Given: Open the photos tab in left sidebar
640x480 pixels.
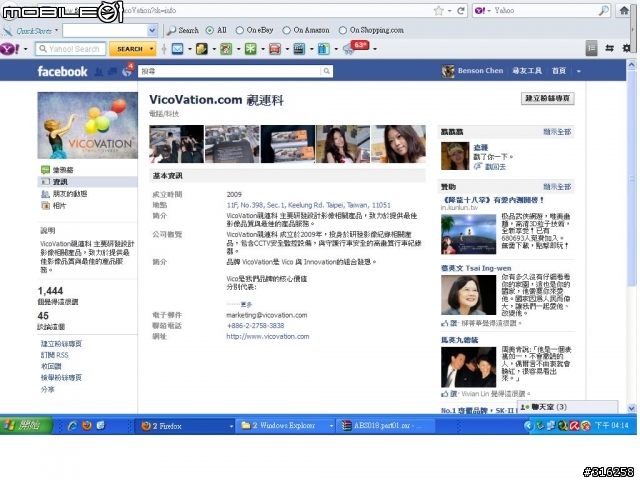Looking at the screenshot, I should pos(53,206).
